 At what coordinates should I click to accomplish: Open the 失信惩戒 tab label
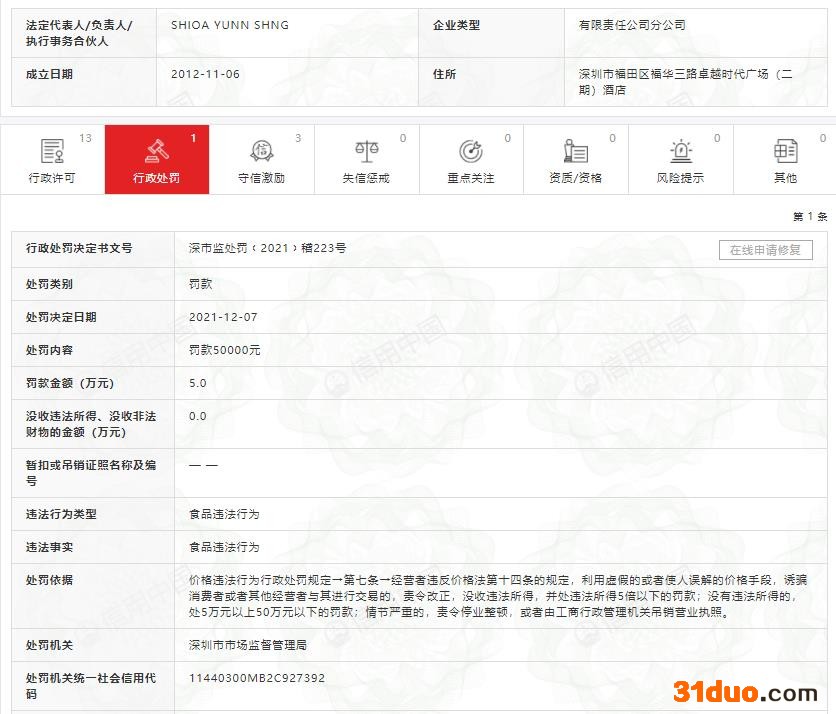point(366,178)
